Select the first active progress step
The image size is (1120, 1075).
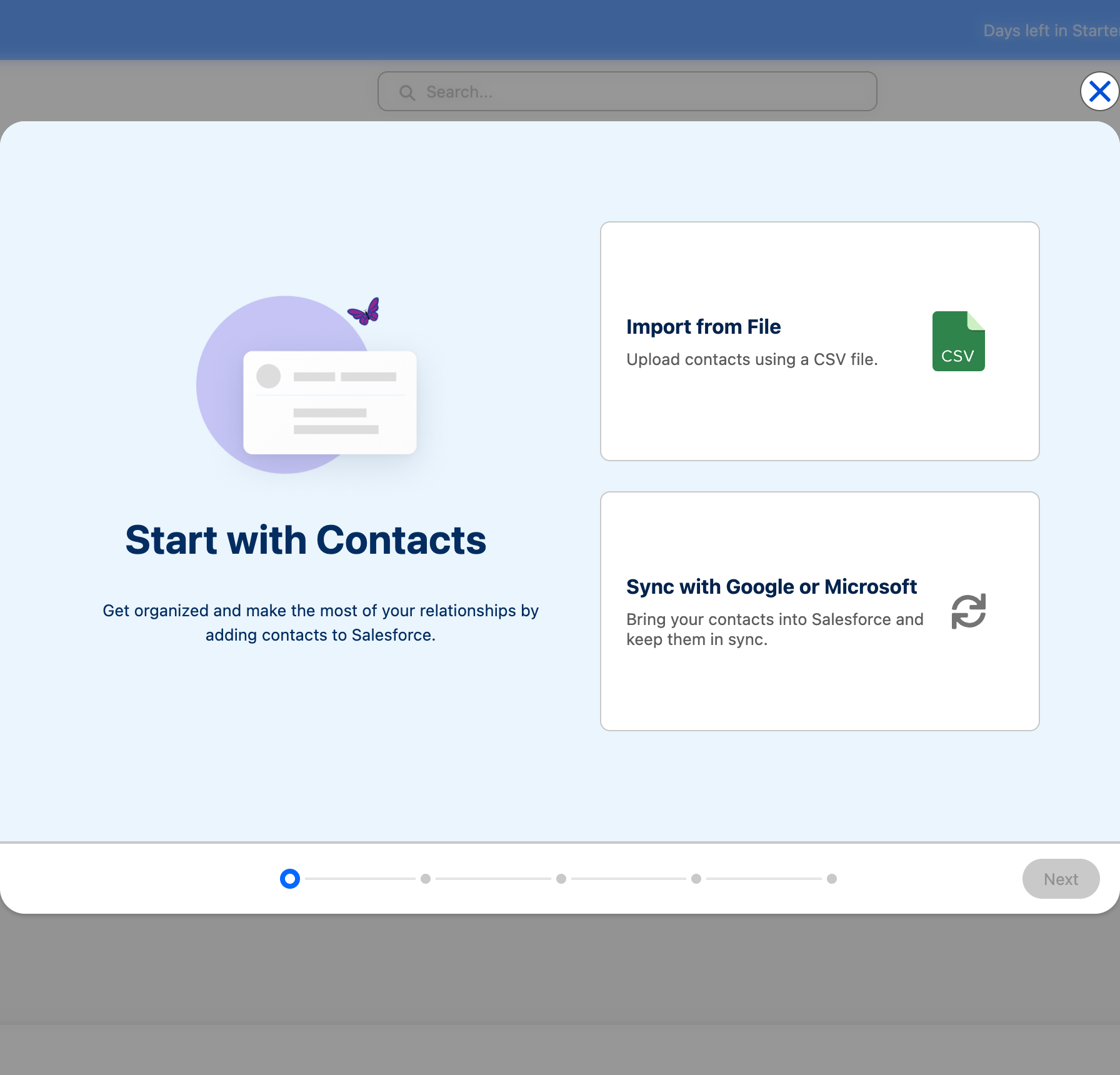[x=290, y=879]
